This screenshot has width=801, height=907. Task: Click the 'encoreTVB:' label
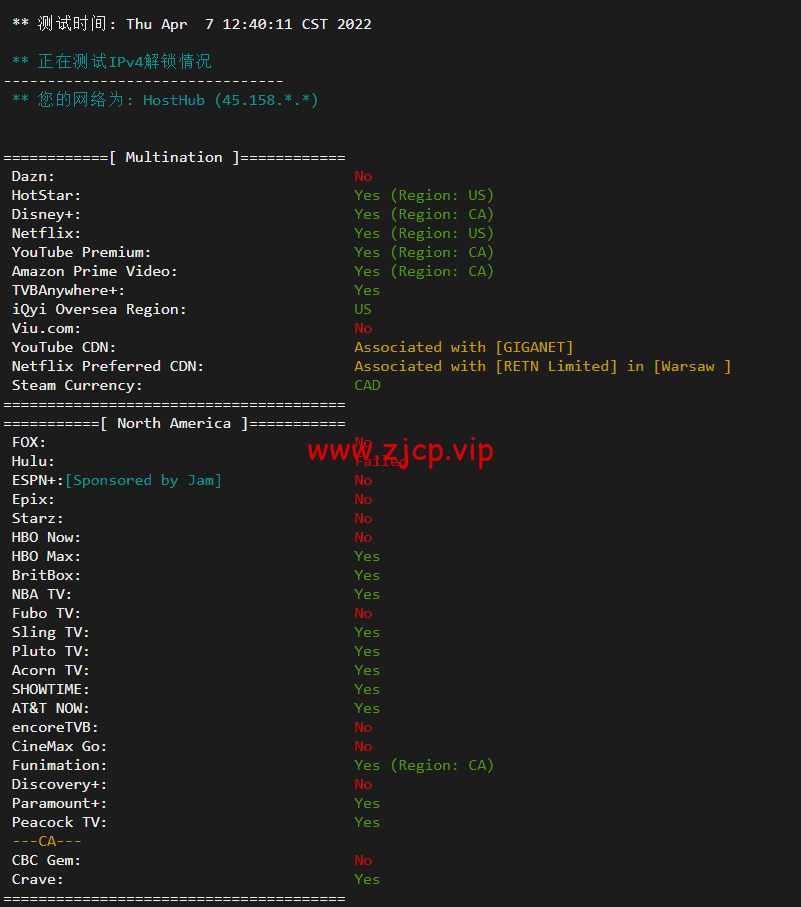(55, 728)
